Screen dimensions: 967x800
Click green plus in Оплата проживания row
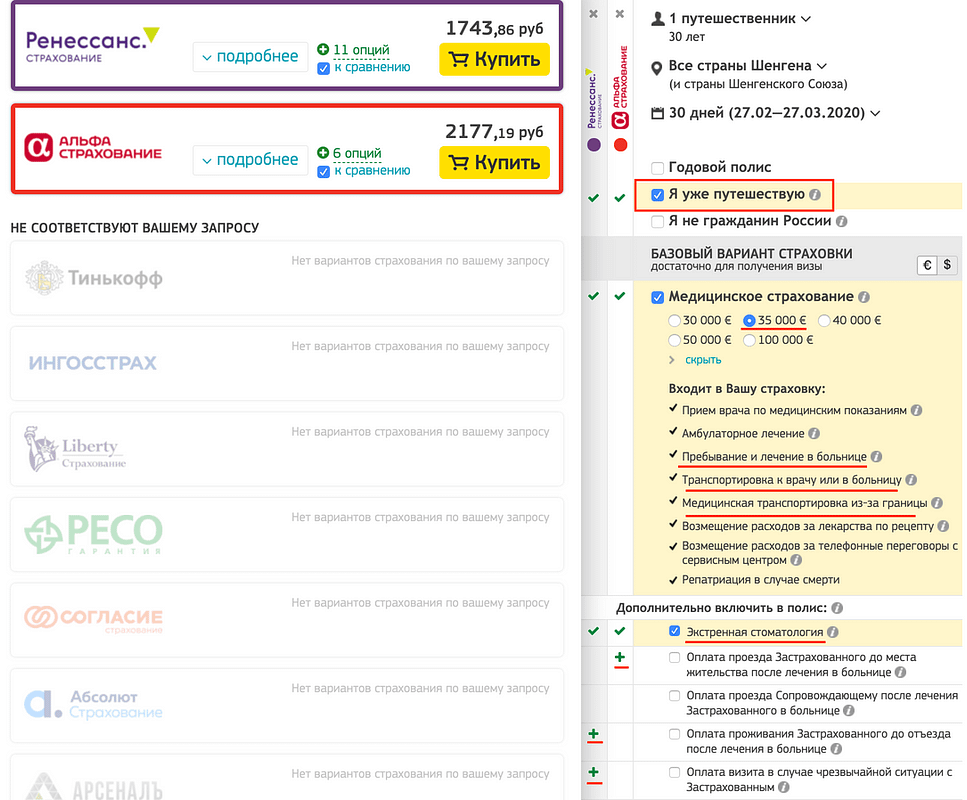[594, 734]
